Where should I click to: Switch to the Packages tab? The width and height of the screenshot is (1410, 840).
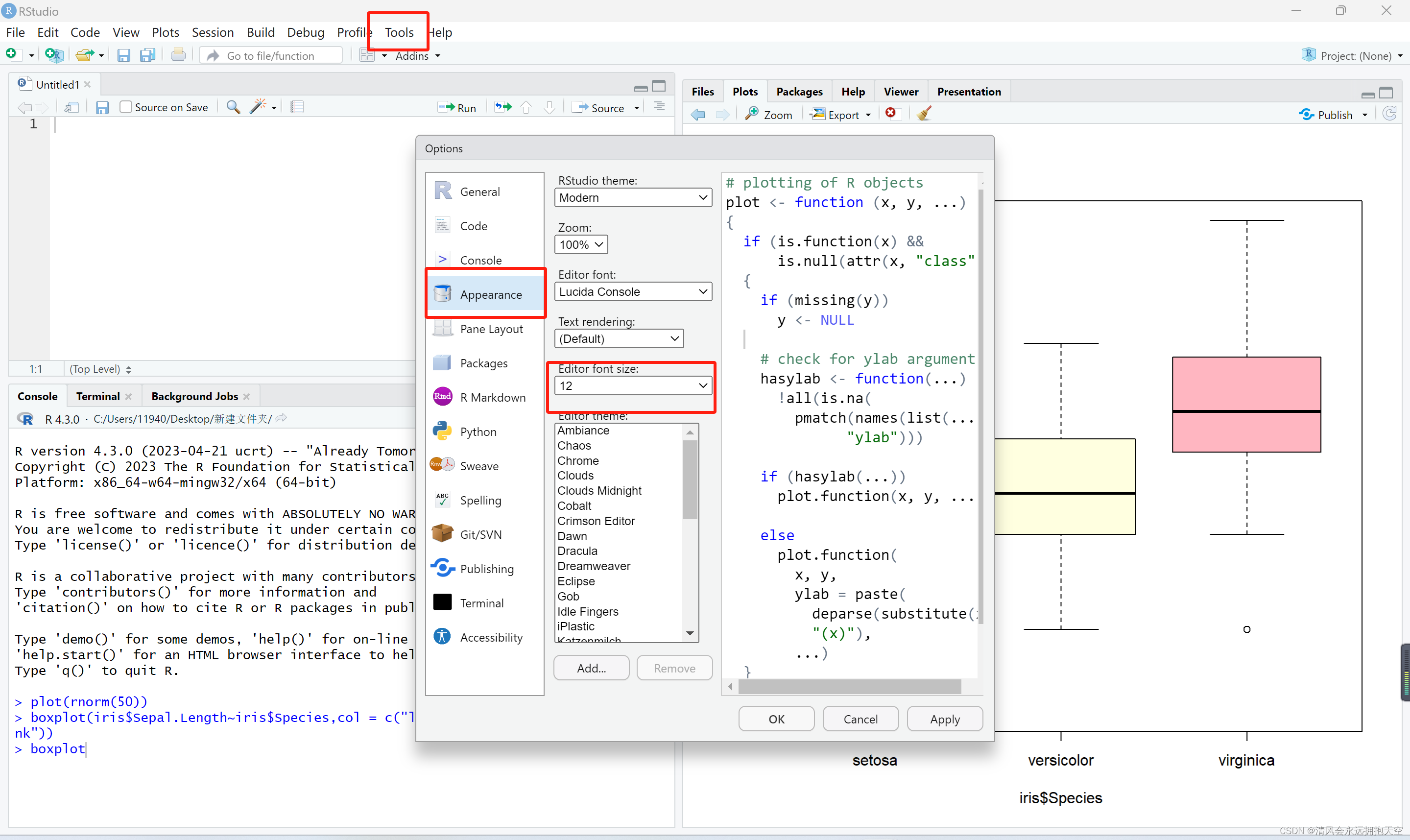(x=799, y=92)
